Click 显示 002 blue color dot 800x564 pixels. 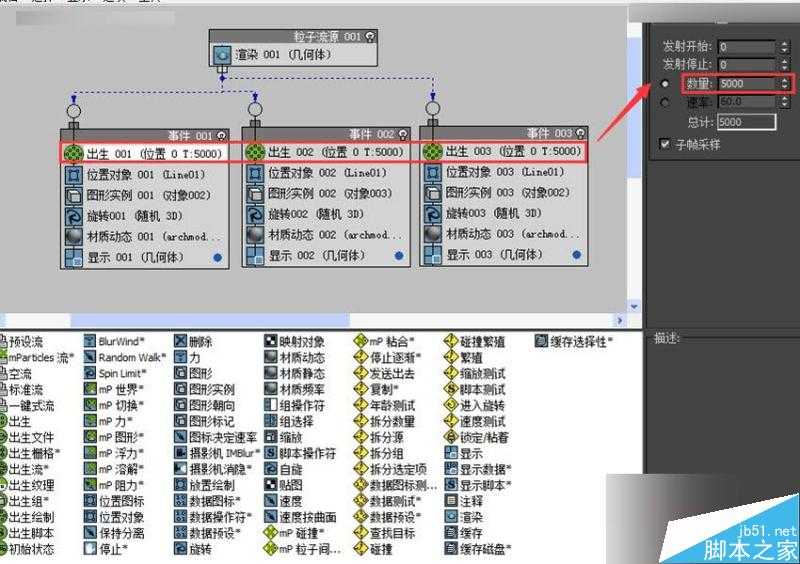click(x=399, y=255)
